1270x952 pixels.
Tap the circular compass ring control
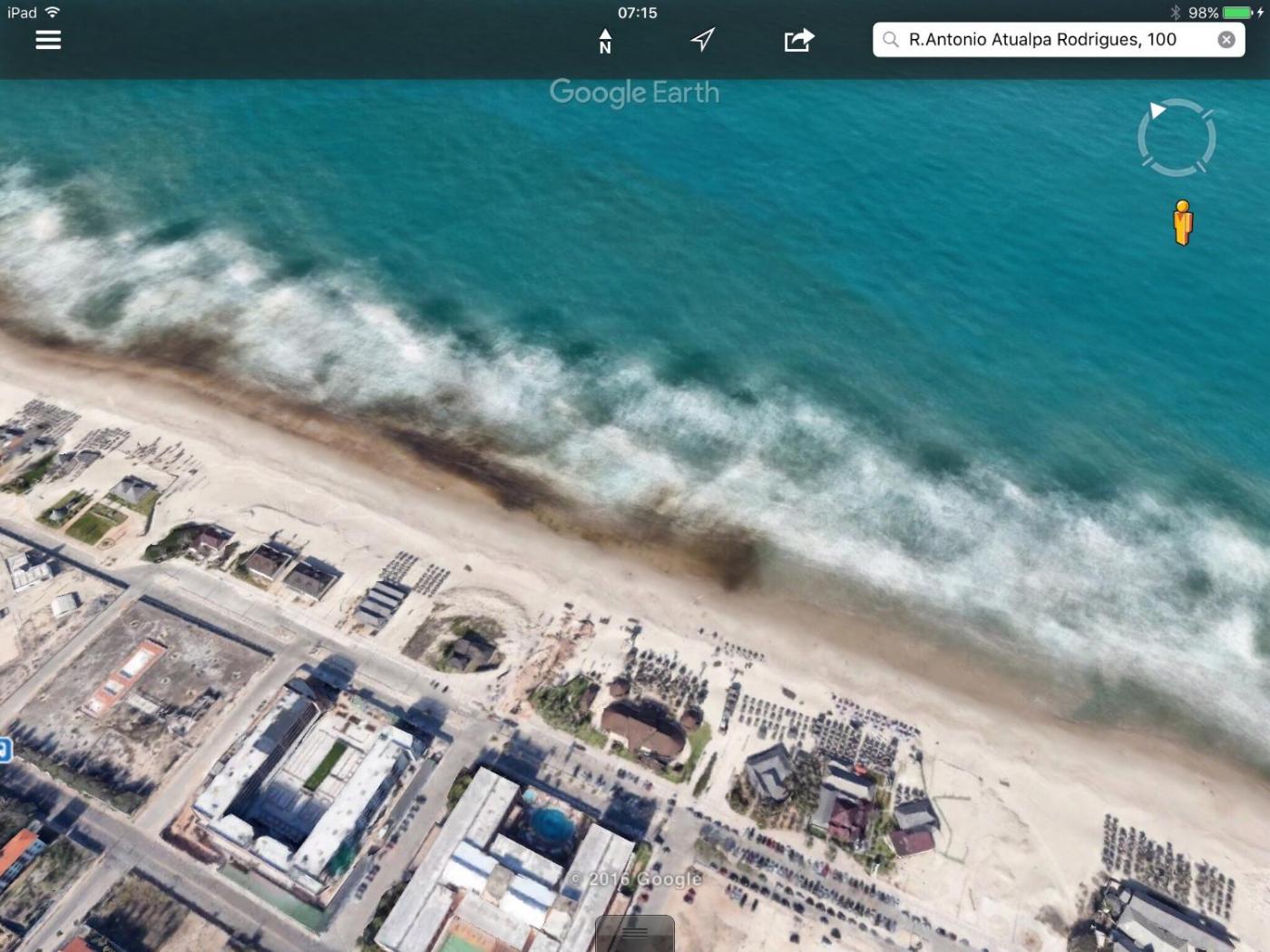pyautogui.click(x=1177, y=138)
